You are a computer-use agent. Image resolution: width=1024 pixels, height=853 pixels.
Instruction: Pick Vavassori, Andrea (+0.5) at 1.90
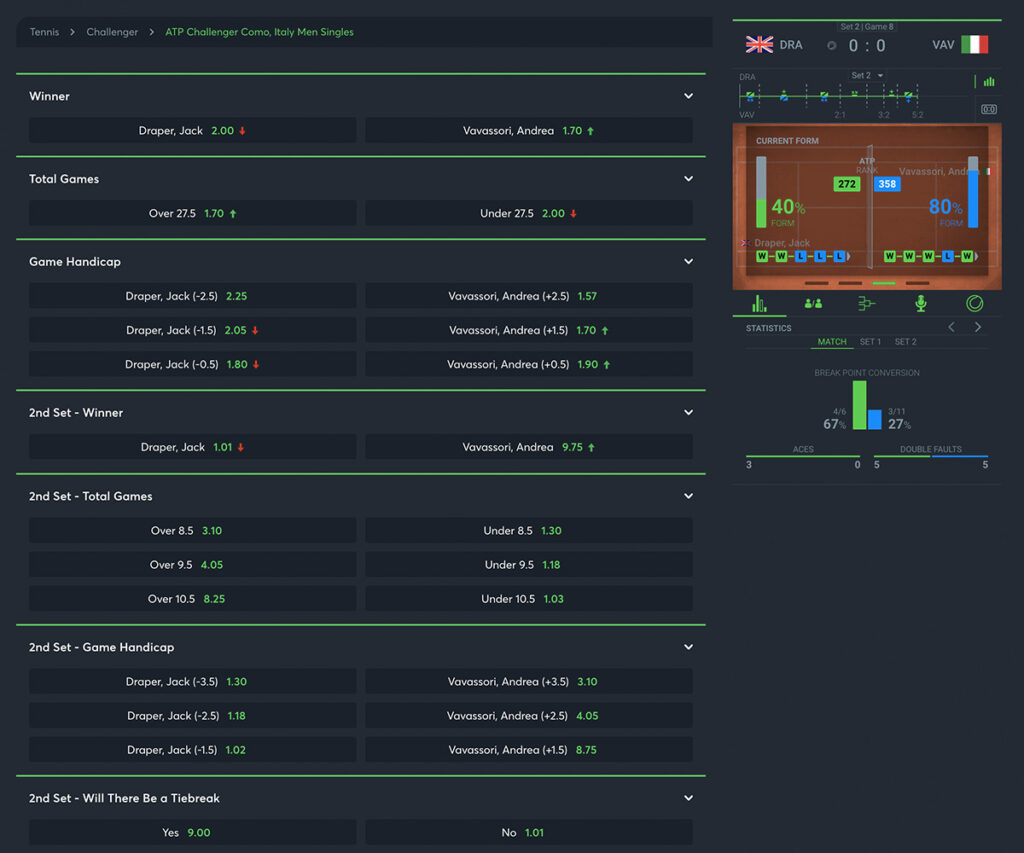click(529, 364)
